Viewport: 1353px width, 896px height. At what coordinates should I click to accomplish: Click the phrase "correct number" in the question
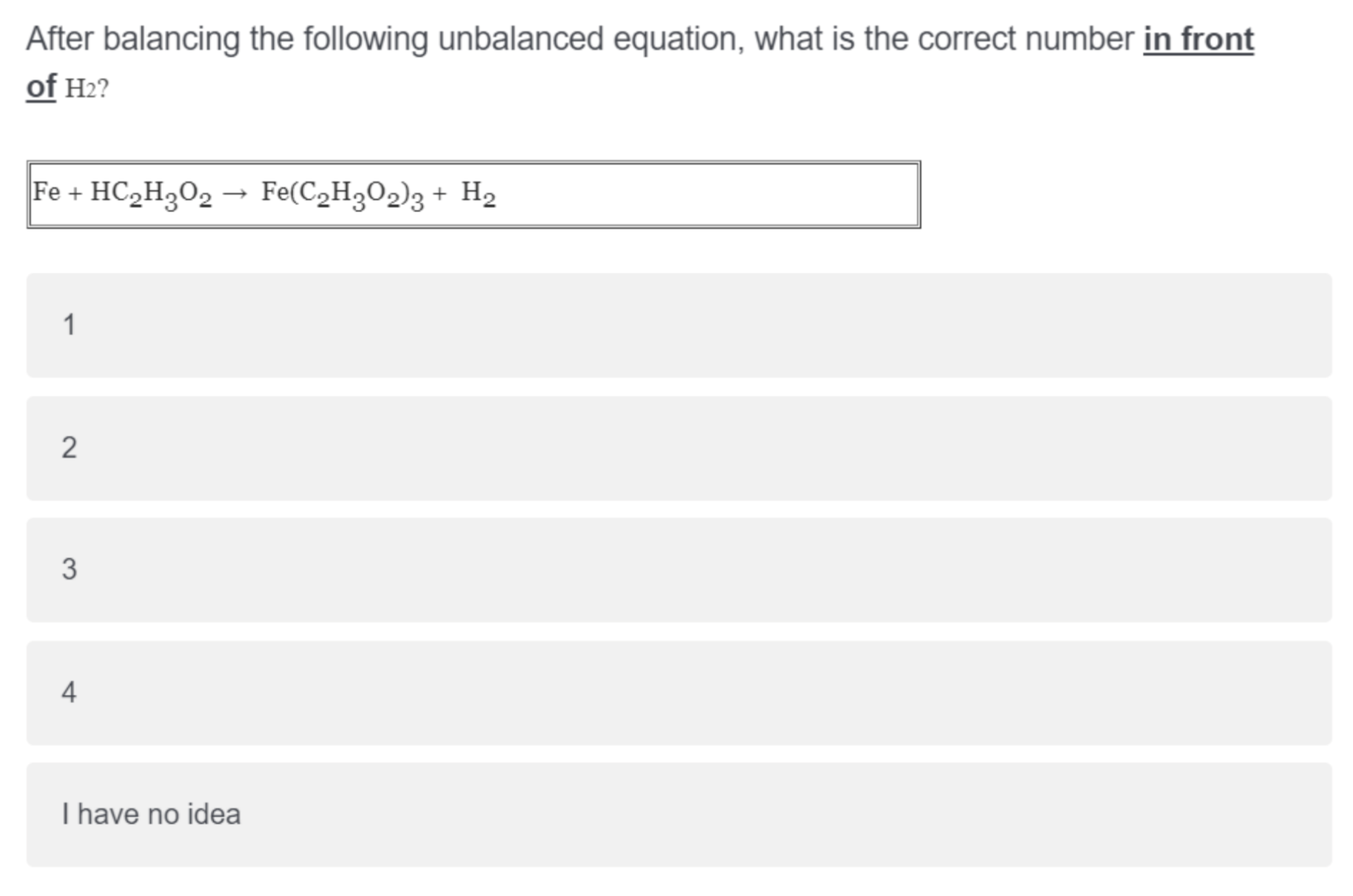[x=1026, y=39]
